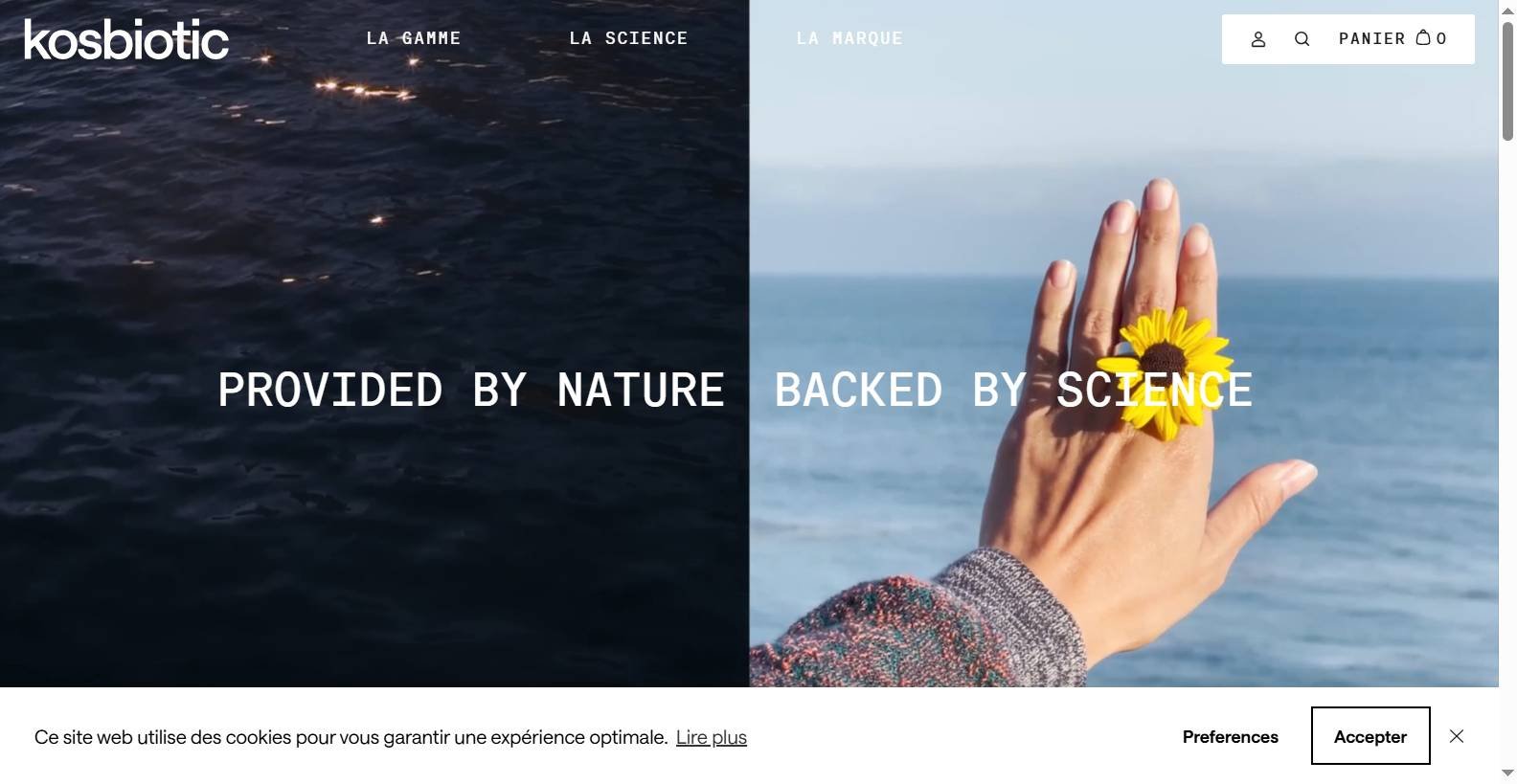Open the La Gamme menu
This screenshot has height=784, width=1517.
point(414,38)
